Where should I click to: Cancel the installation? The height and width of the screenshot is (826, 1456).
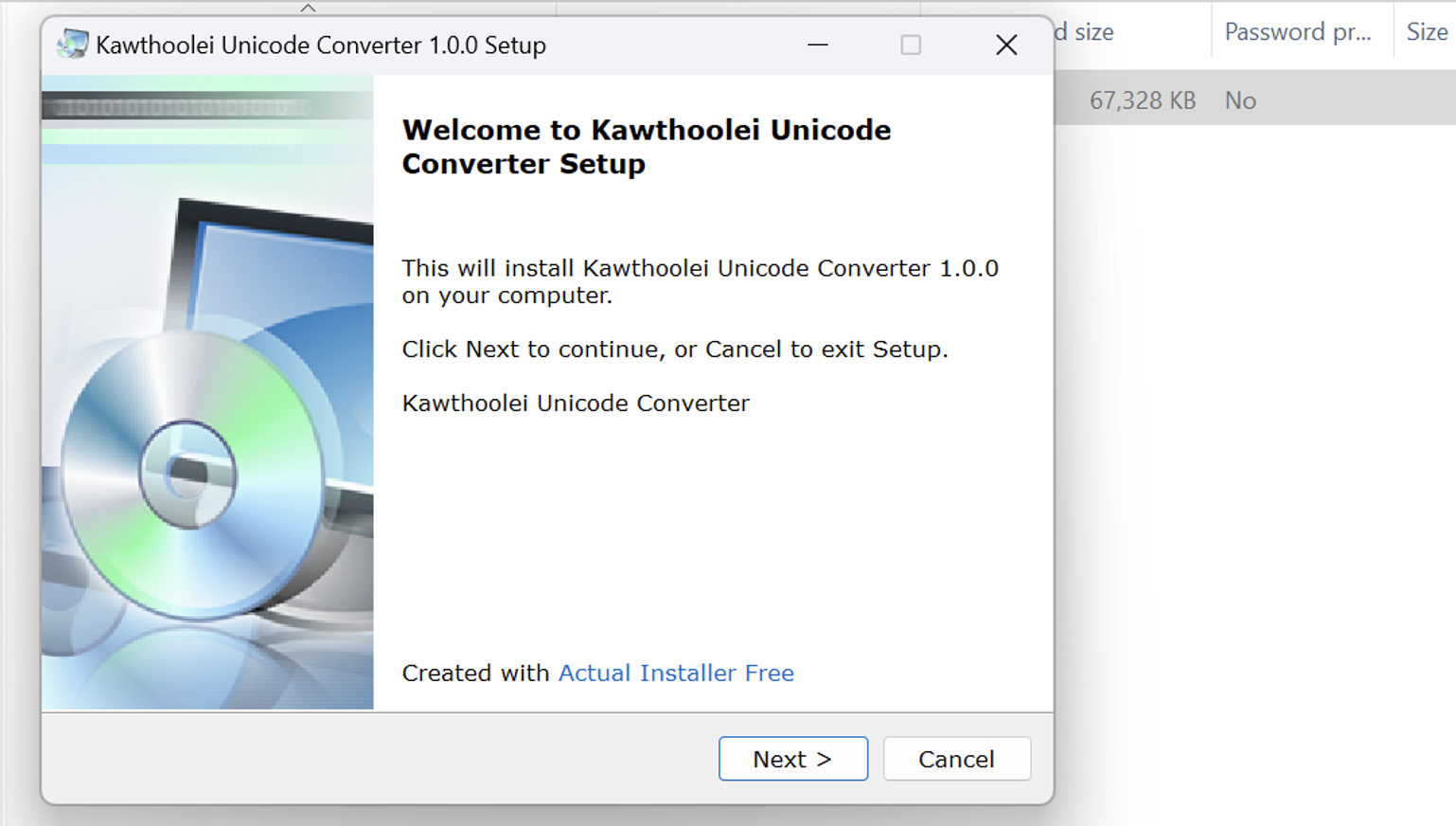(956, 759)
